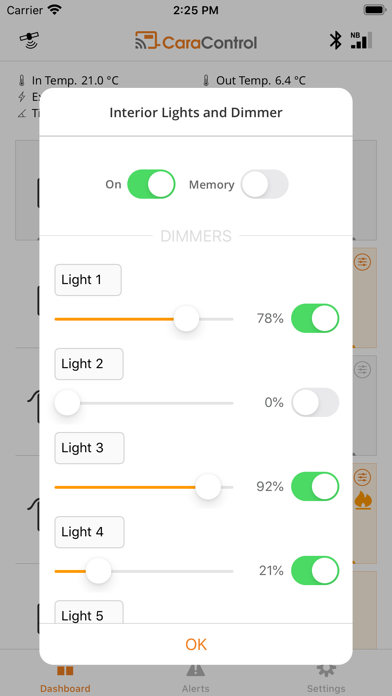The height and width of the screenshot is (696, 392).
Task: Switch off Light 1 toggle at 78%
Action: [315, 318]
